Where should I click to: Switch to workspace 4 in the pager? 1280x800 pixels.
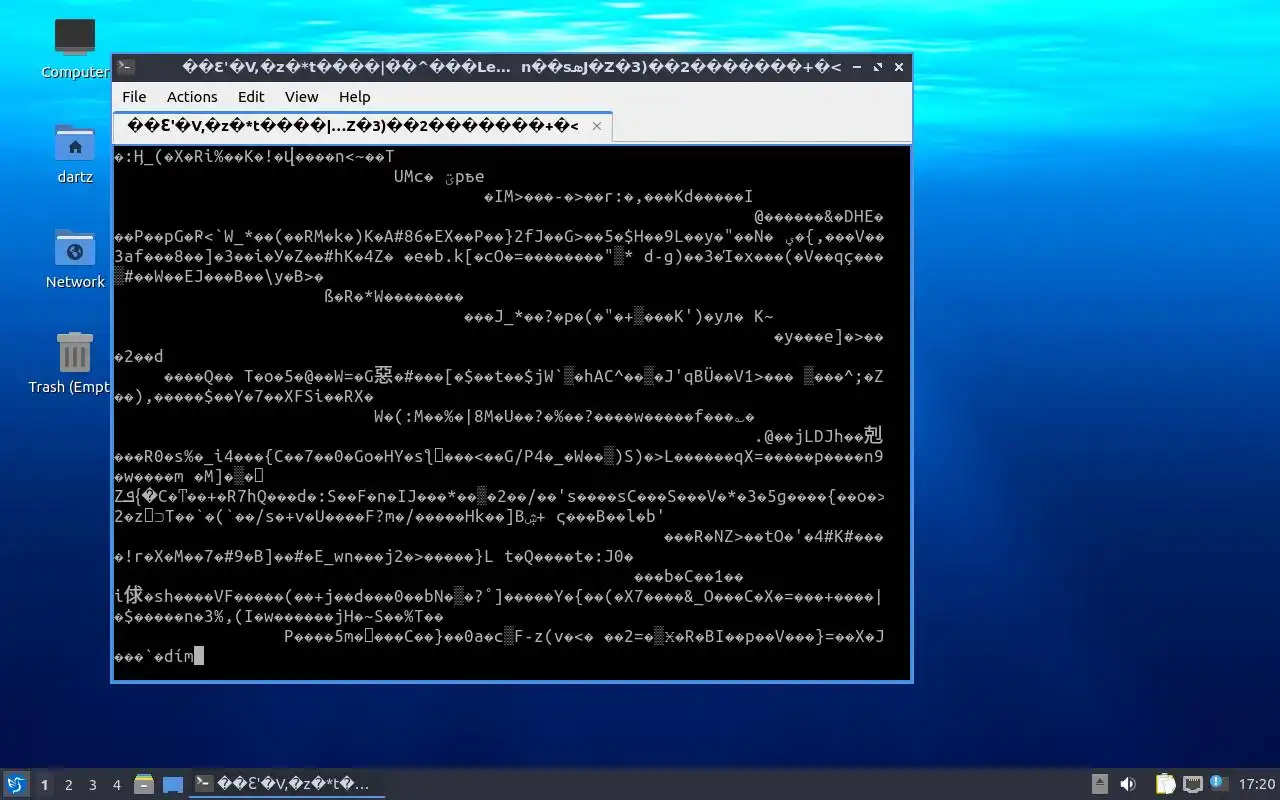tap(117, 785)
